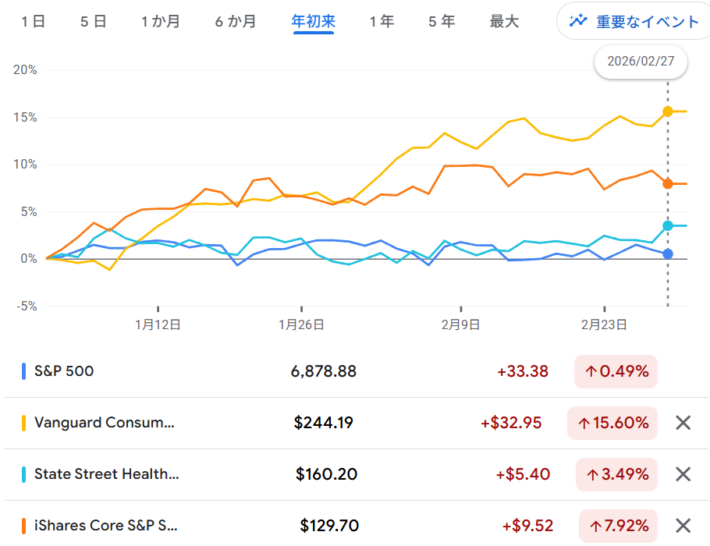Viewport: 710px width, 546px height.
Task: Click iShares 7.92% change badge
Action: click(616, 526)
